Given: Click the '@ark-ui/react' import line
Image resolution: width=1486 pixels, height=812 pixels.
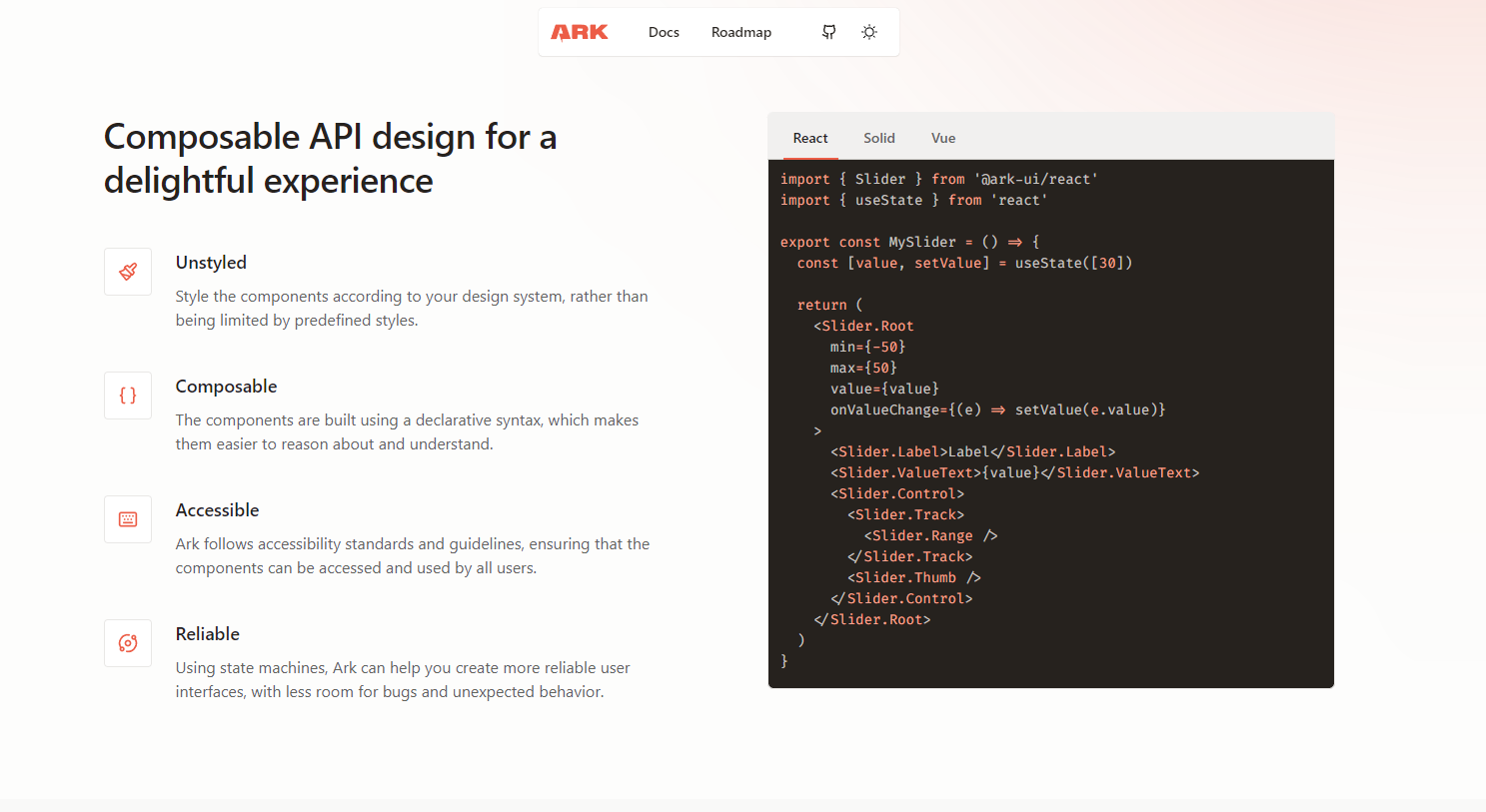Looking at the screenshot, I should click(x=939, y=179).
